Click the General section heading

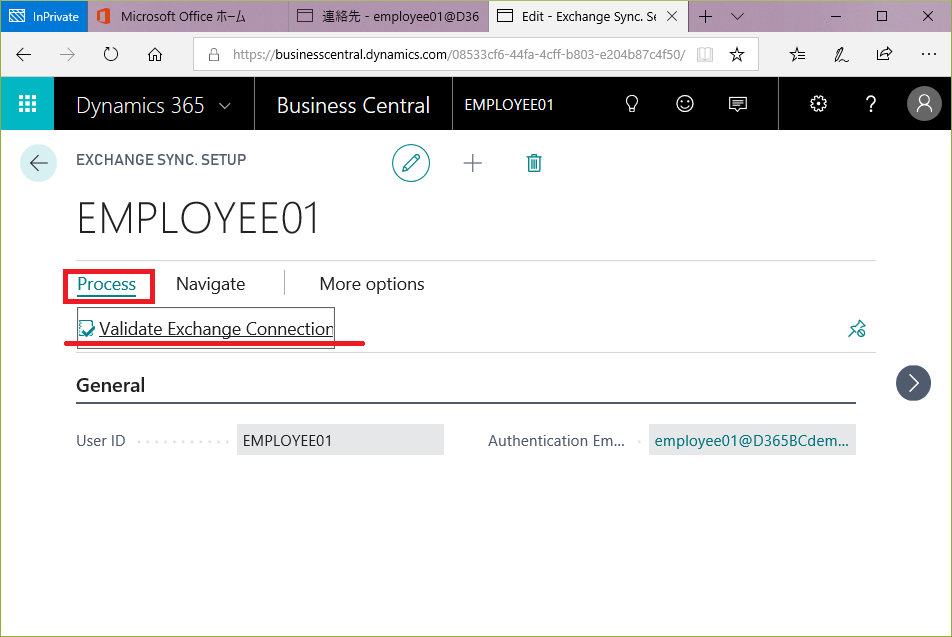110,385
